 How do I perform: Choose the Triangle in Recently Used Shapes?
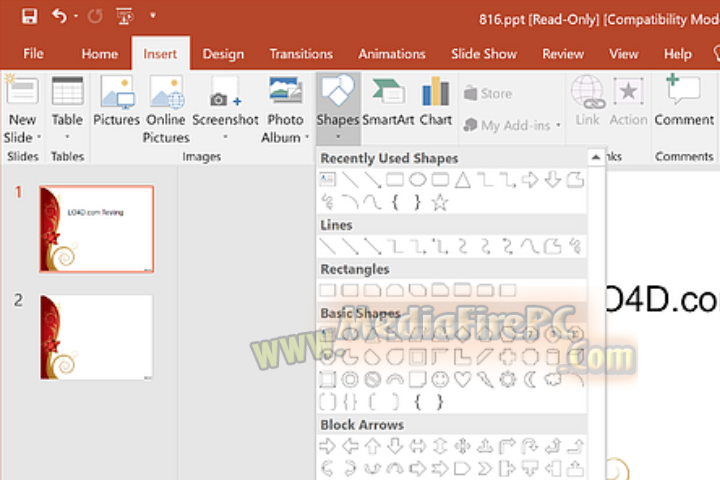(462, 180)
